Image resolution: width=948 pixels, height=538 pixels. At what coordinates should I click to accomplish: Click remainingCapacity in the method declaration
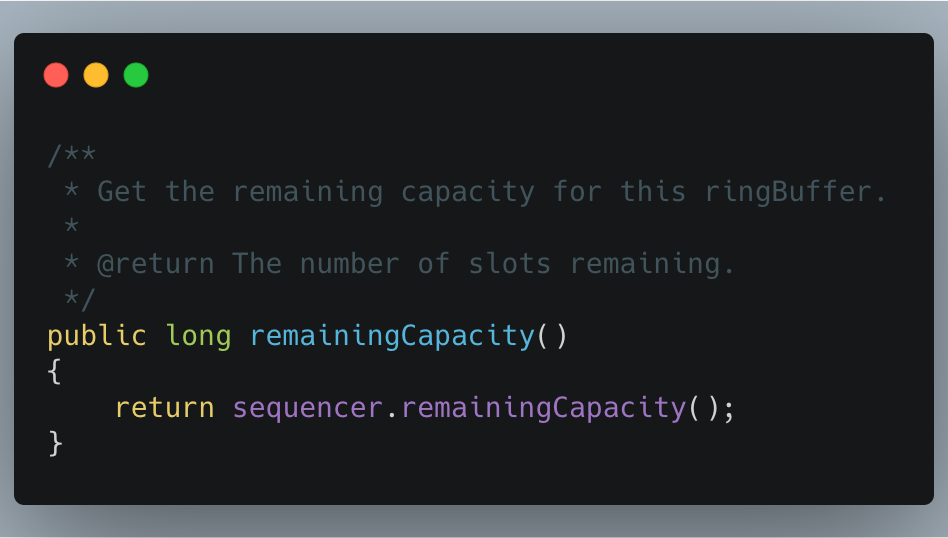[x=392, y=336]
